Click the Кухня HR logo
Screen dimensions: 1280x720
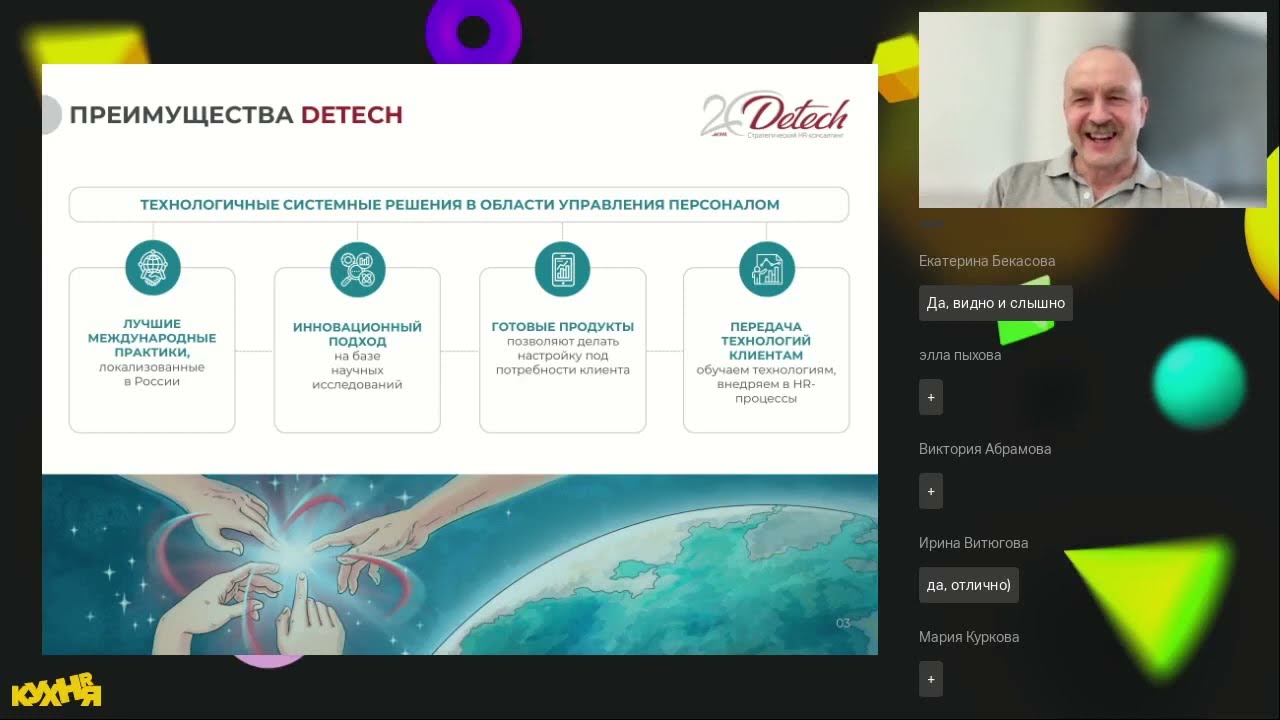tap(56, 689)
